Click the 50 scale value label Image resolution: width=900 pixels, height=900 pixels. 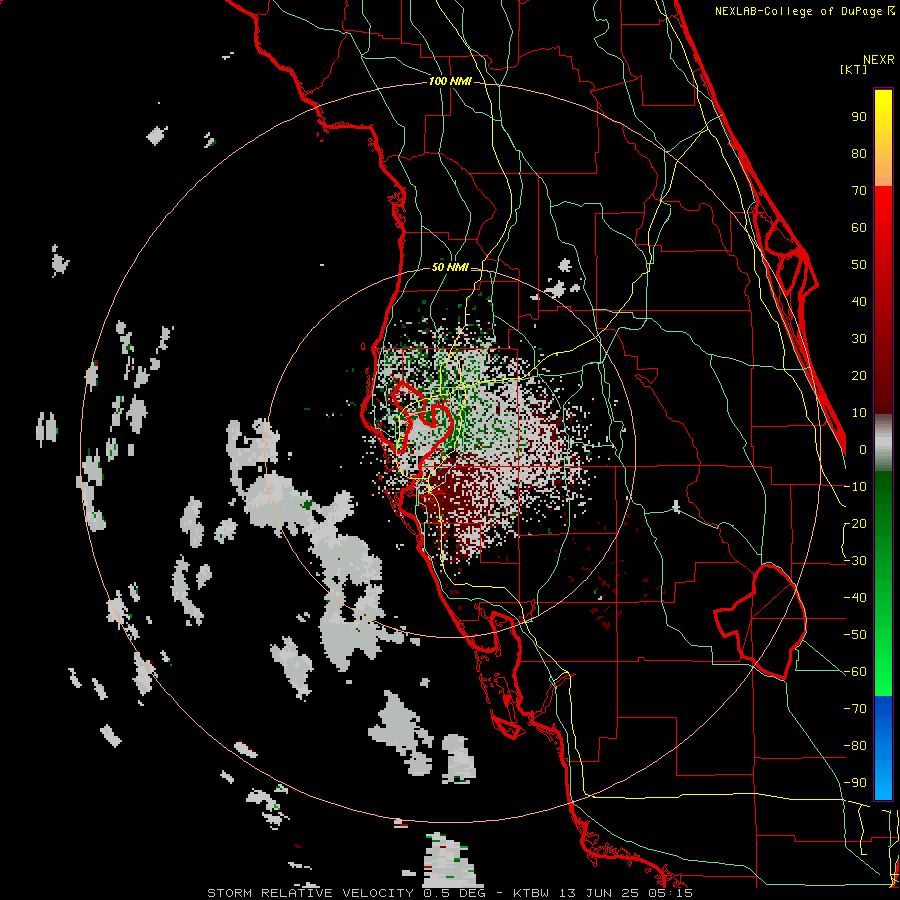click(x=859, y=265)
